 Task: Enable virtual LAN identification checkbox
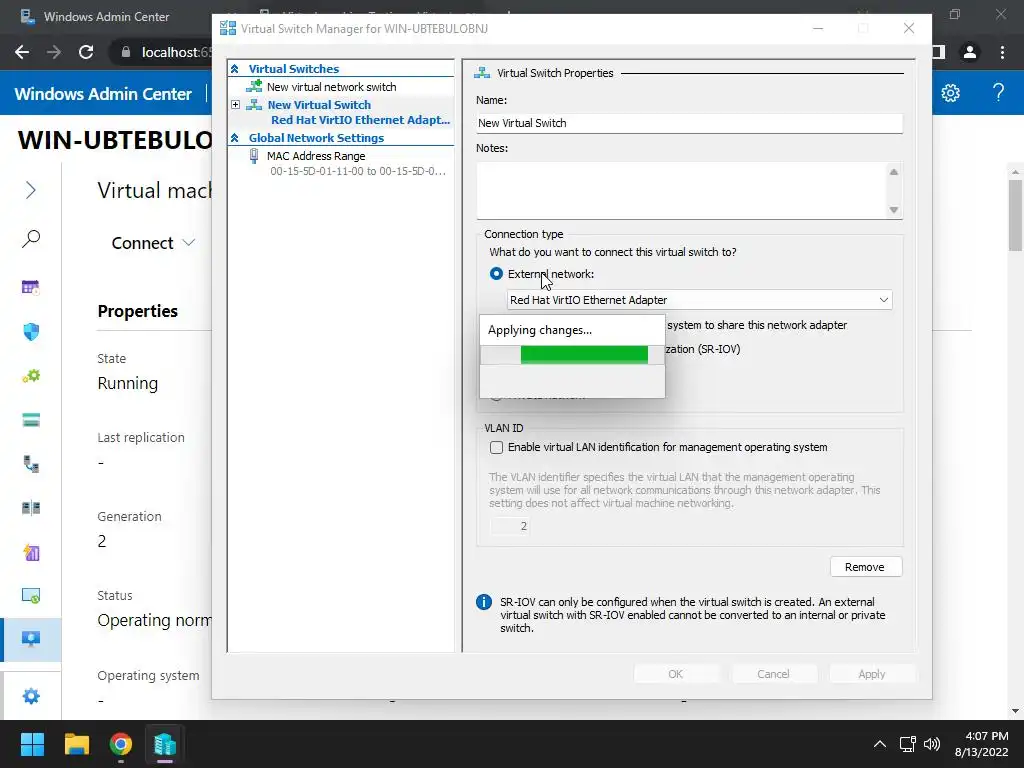click(x=496, y=447)
